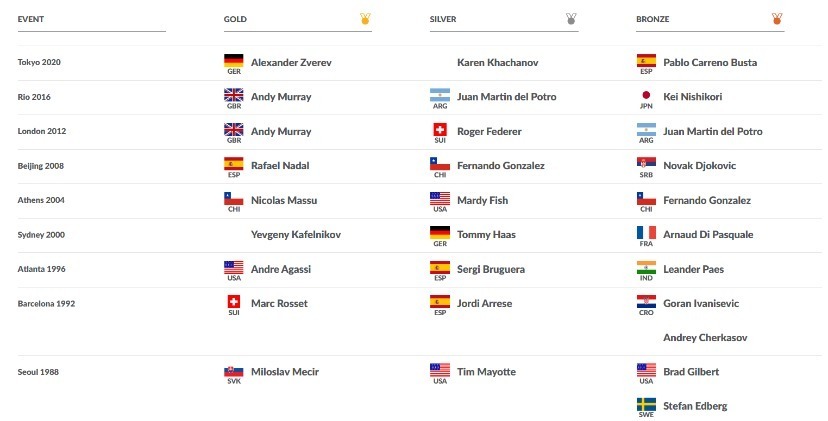Click the EVENT column header
The width and height of the screenshot is (828, 421).
31,19
